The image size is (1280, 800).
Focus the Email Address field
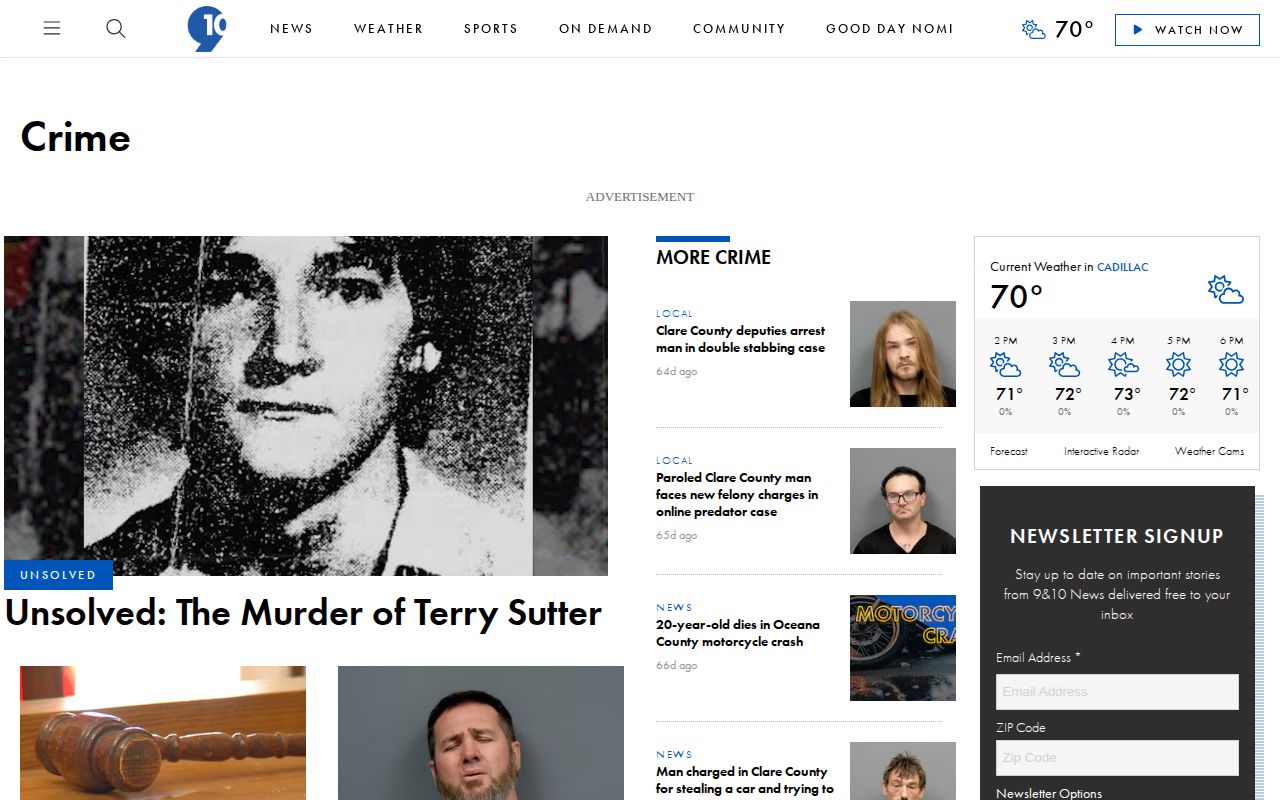pyautogui.click(x=1117, y=692)
